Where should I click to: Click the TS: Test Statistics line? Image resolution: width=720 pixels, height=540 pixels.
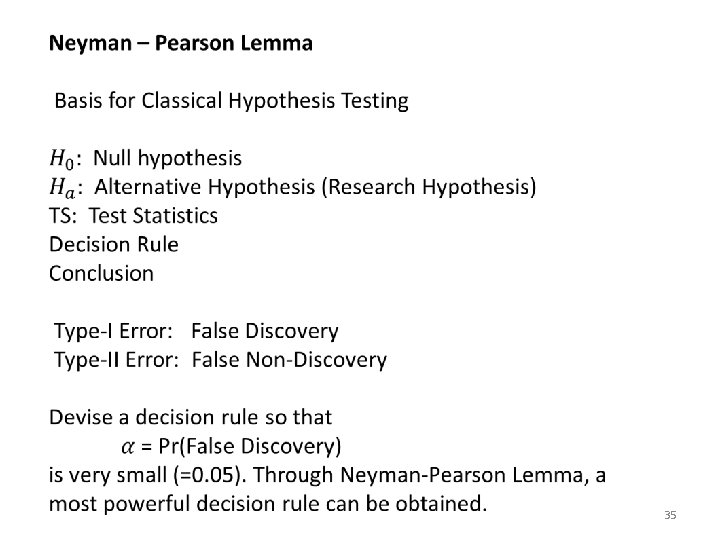[x=133, y=216]
